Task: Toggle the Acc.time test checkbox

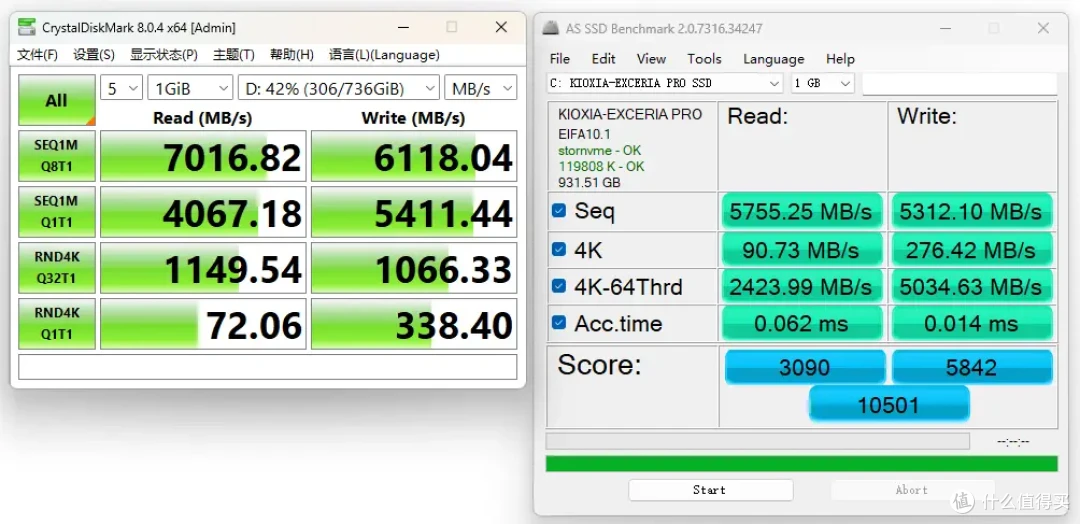Action: (x=559, y=322)
